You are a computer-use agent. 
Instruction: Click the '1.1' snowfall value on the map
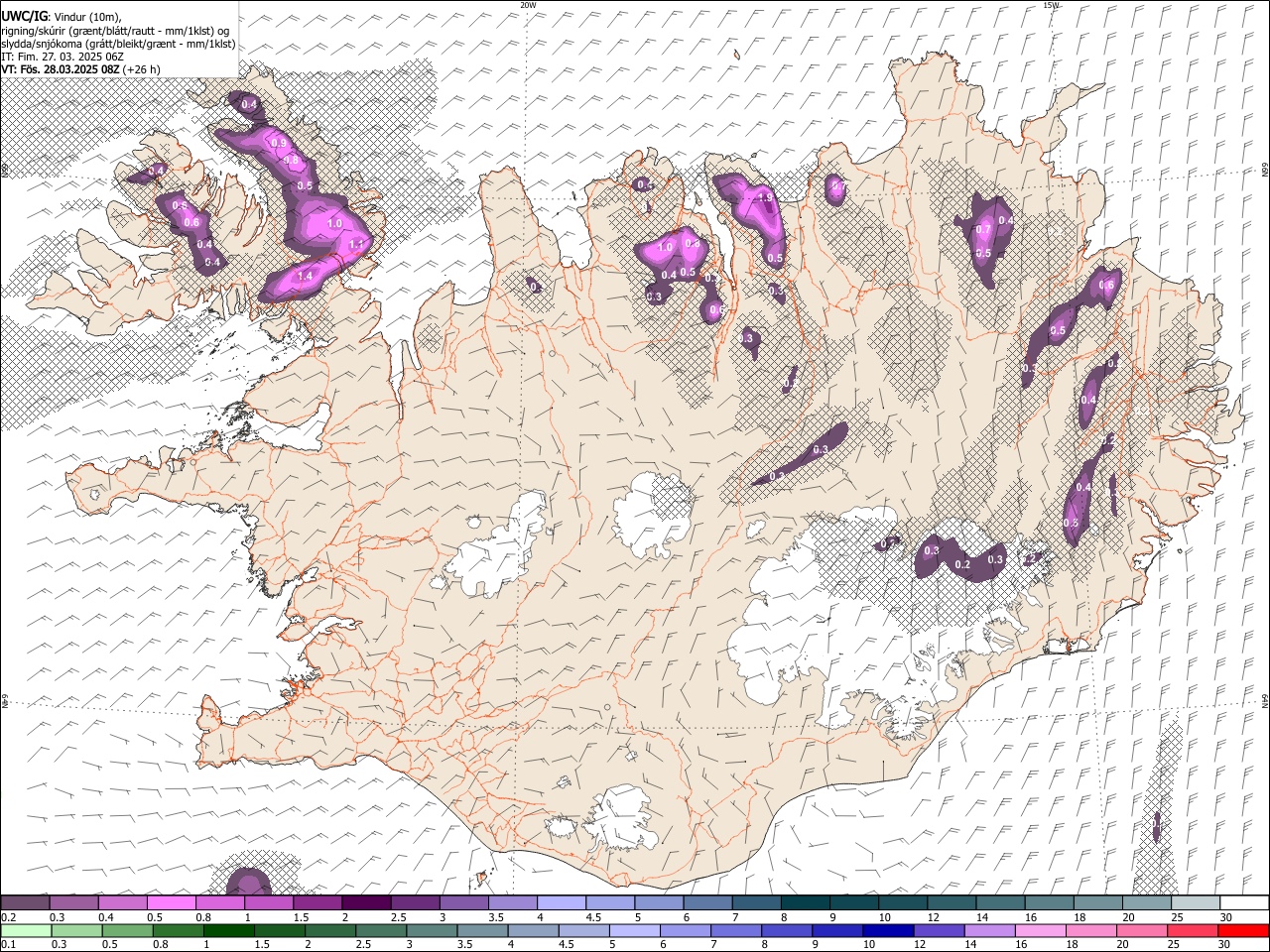coord(357,243)
